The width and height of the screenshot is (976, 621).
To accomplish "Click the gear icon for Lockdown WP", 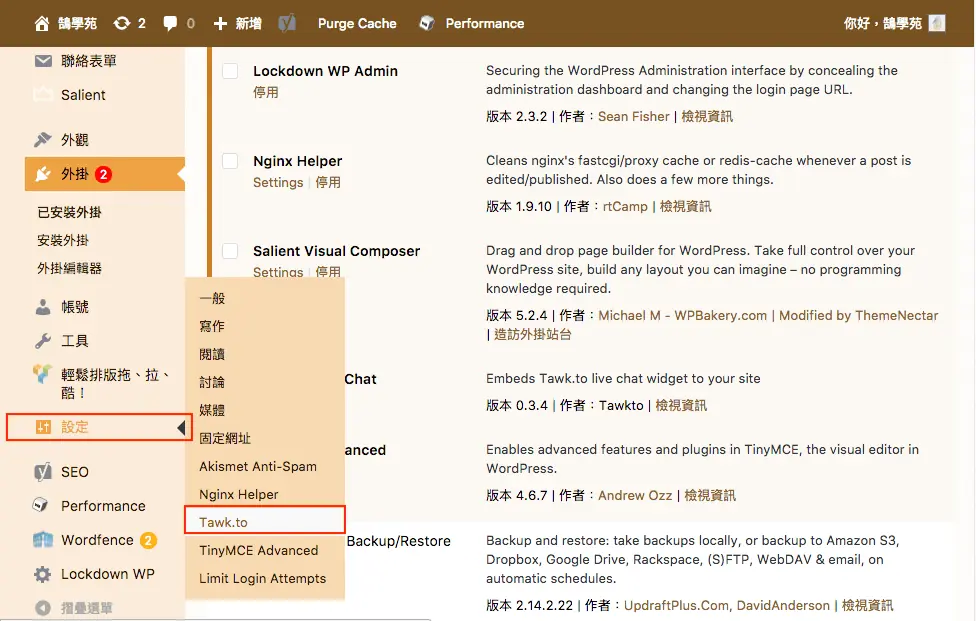I will tap(42, 574).
